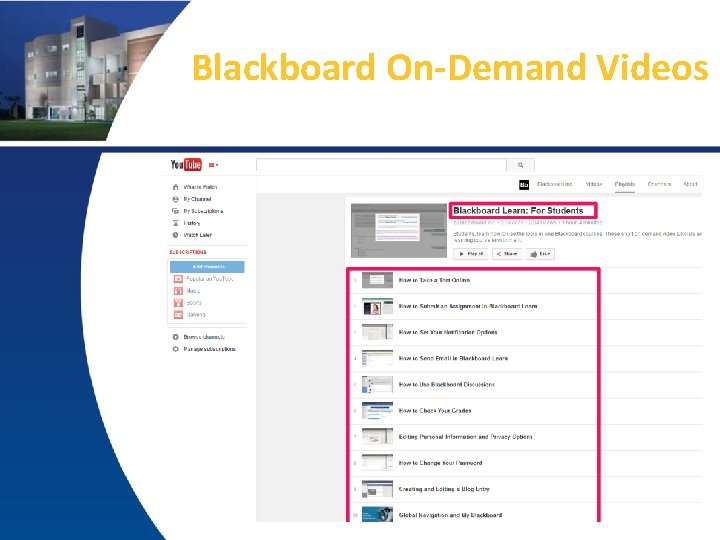Open History hourglass icon
Image resolution: width=720 pixels, height=540 pixels.
coord(175,223)
